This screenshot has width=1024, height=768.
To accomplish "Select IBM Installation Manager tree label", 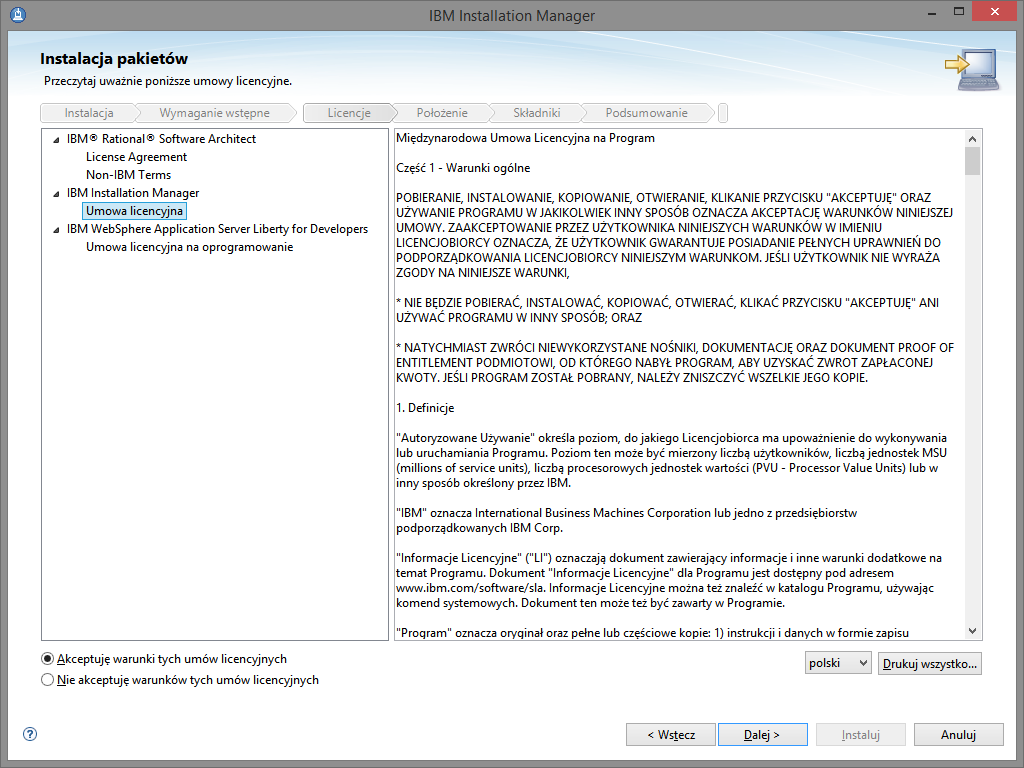I will point(133,193).
